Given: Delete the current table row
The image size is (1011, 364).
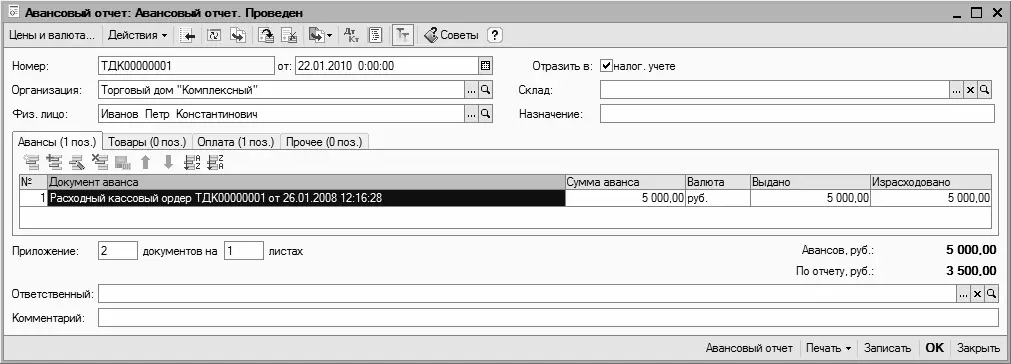Looking at the screenshot, I should tap(100, 162).
